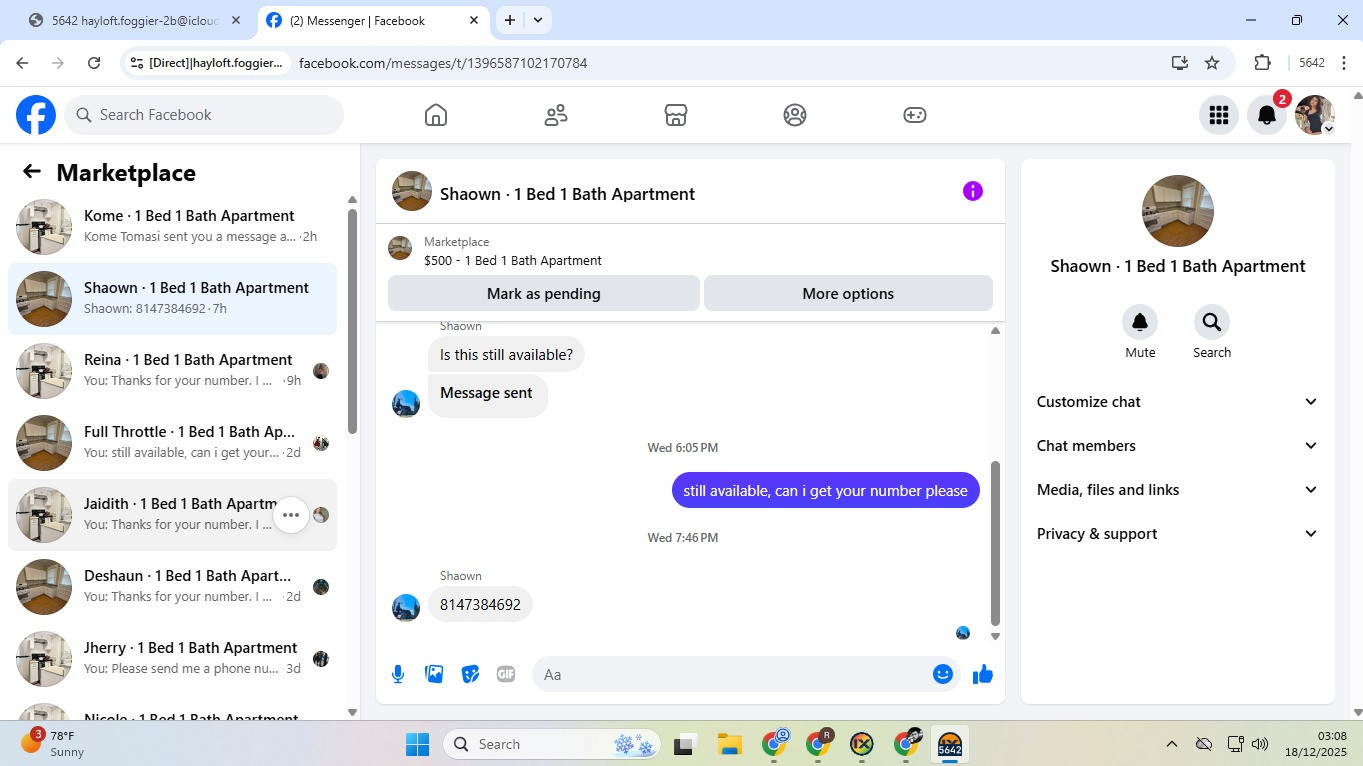1363x766 pixels.
Task: Open the weather widget showing 78°F Sunny
Action: pos(54,744)
